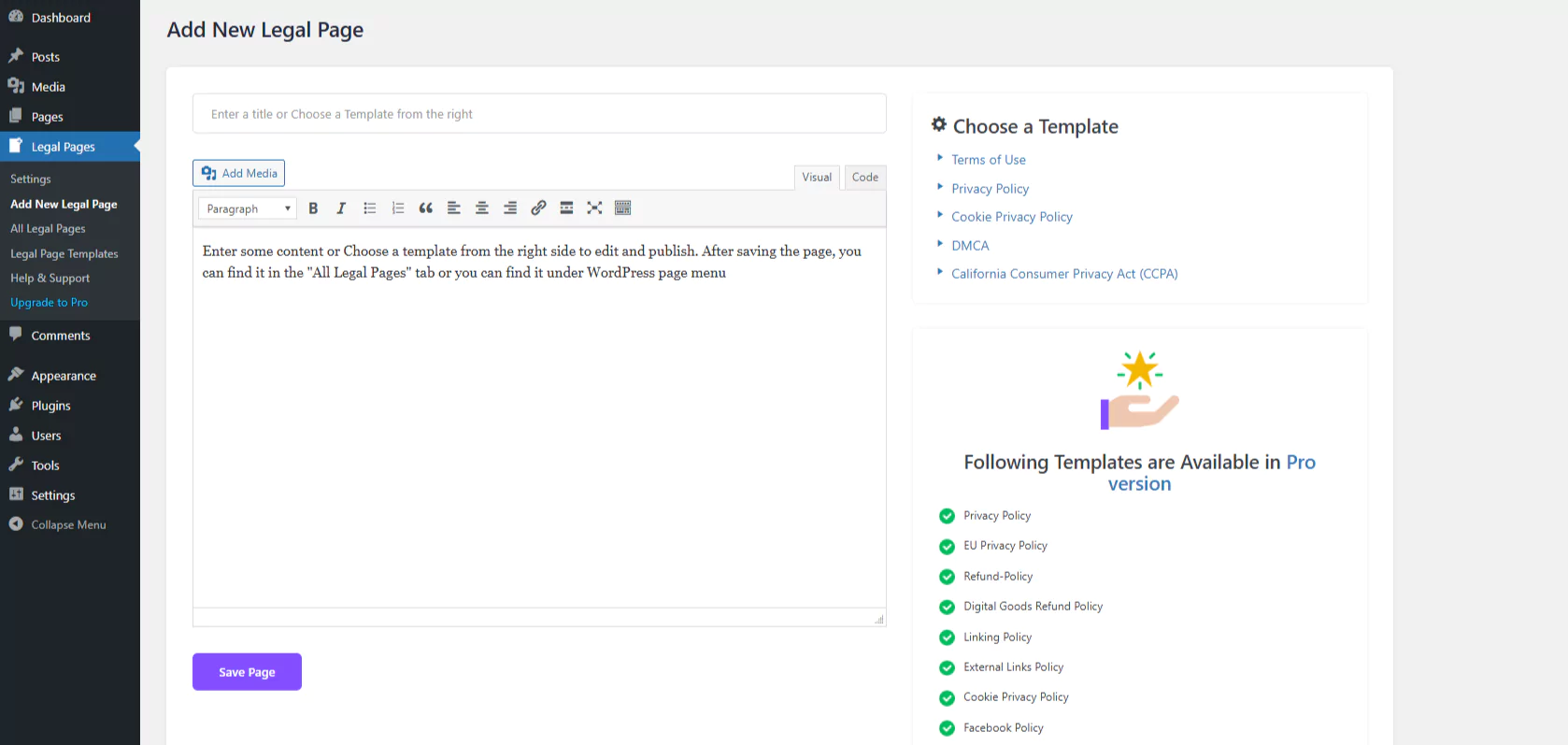This screenshot has height=745, width=1568.
Task: Align text center
Action: coord(482,208)
